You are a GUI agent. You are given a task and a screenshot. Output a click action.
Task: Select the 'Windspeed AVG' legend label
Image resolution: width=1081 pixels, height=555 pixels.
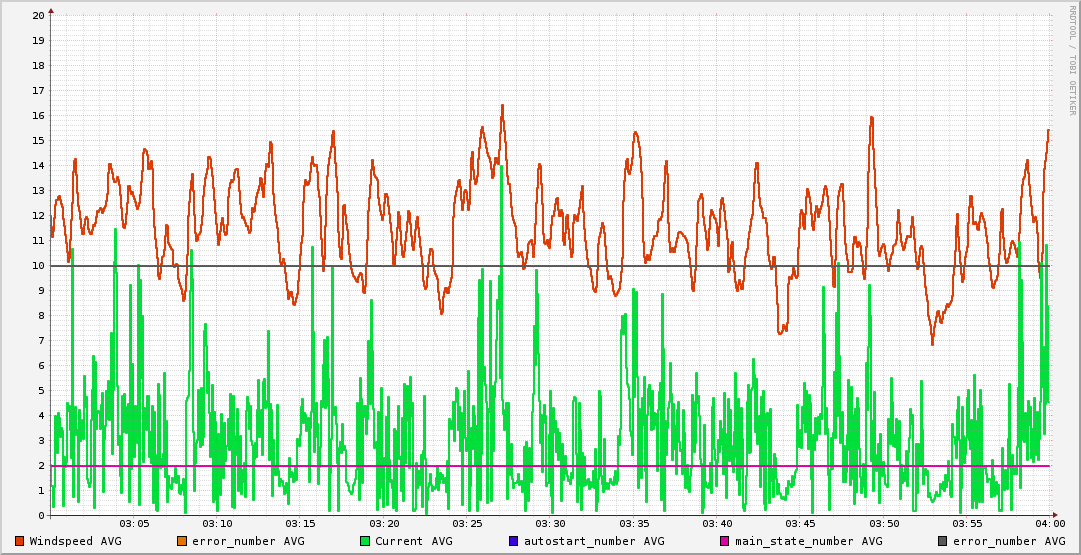click(x=75, y=541)
